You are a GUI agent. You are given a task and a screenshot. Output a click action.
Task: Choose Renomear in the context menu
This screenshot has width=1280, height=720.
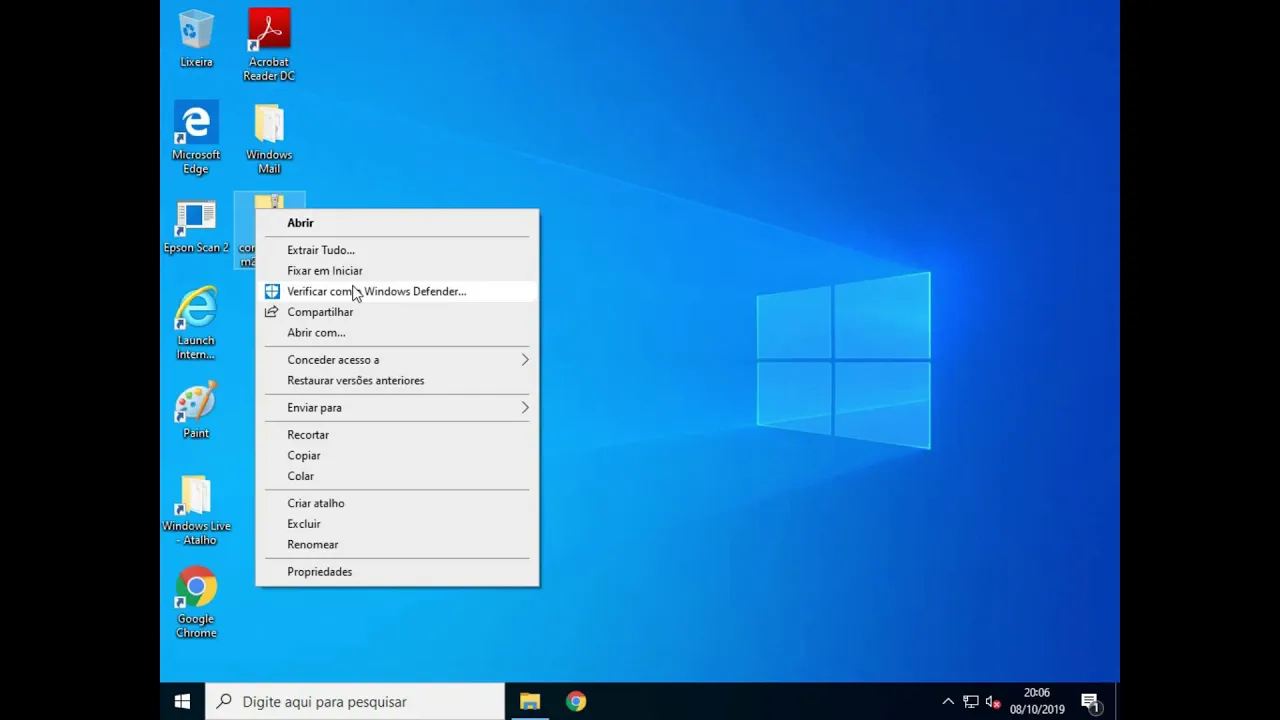[x=397, y=545]
